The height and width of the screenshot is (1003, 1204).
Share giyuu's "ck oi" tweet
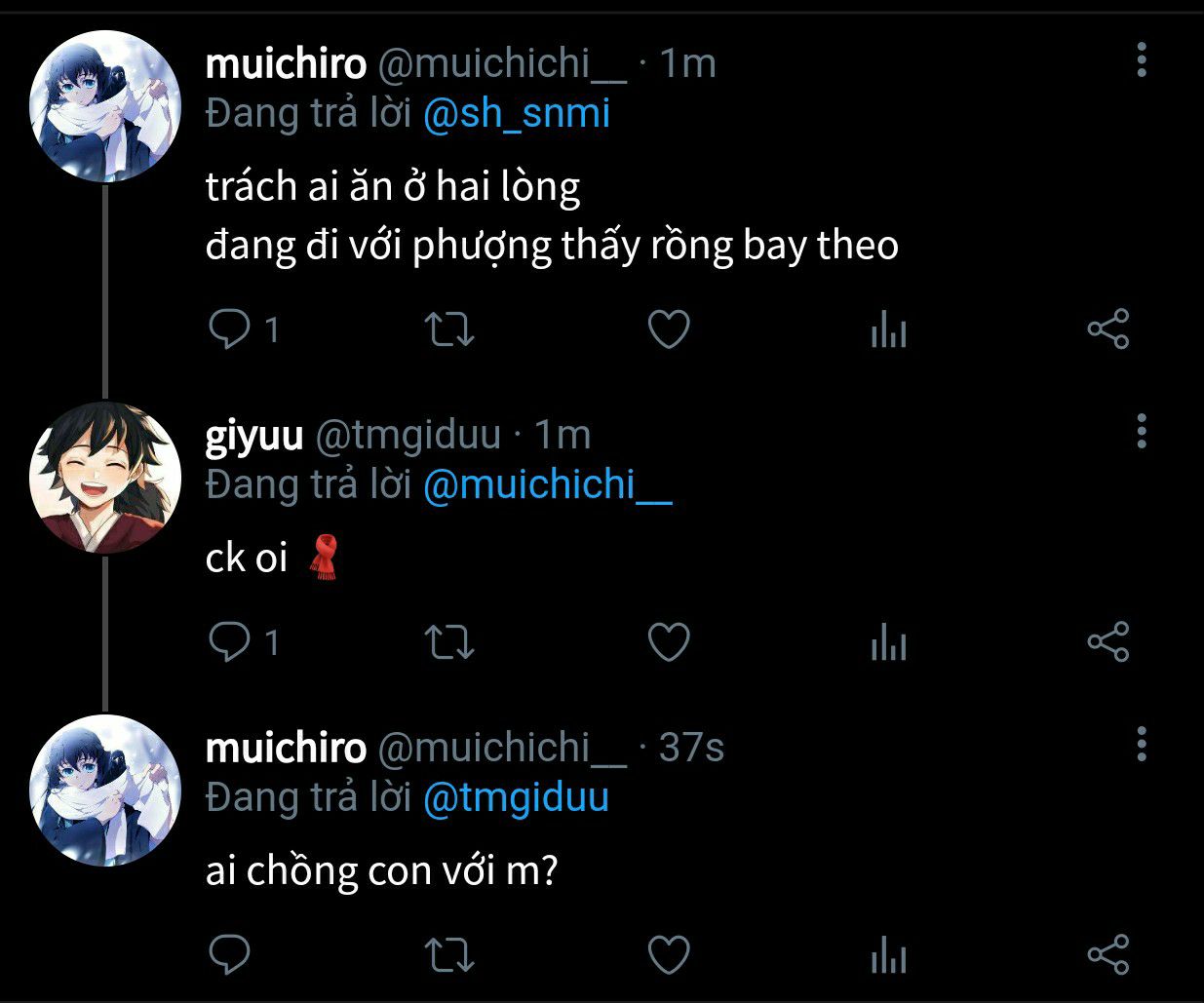pos(1108,641)
